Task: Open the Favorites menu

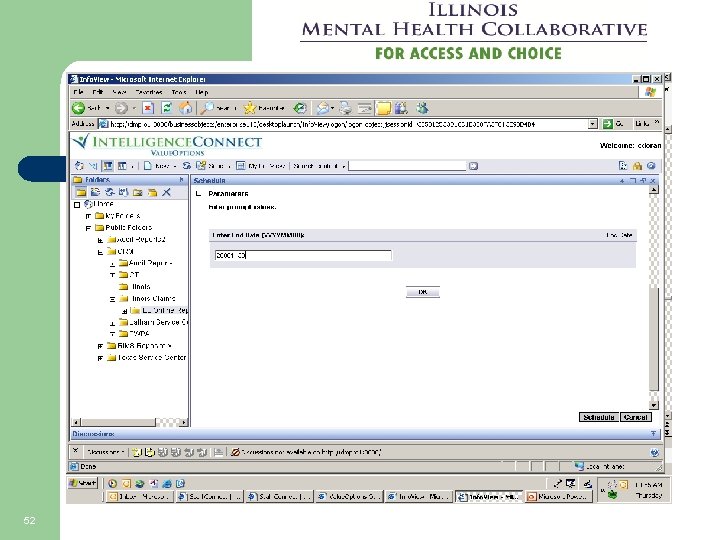Action: click(149, 92)
